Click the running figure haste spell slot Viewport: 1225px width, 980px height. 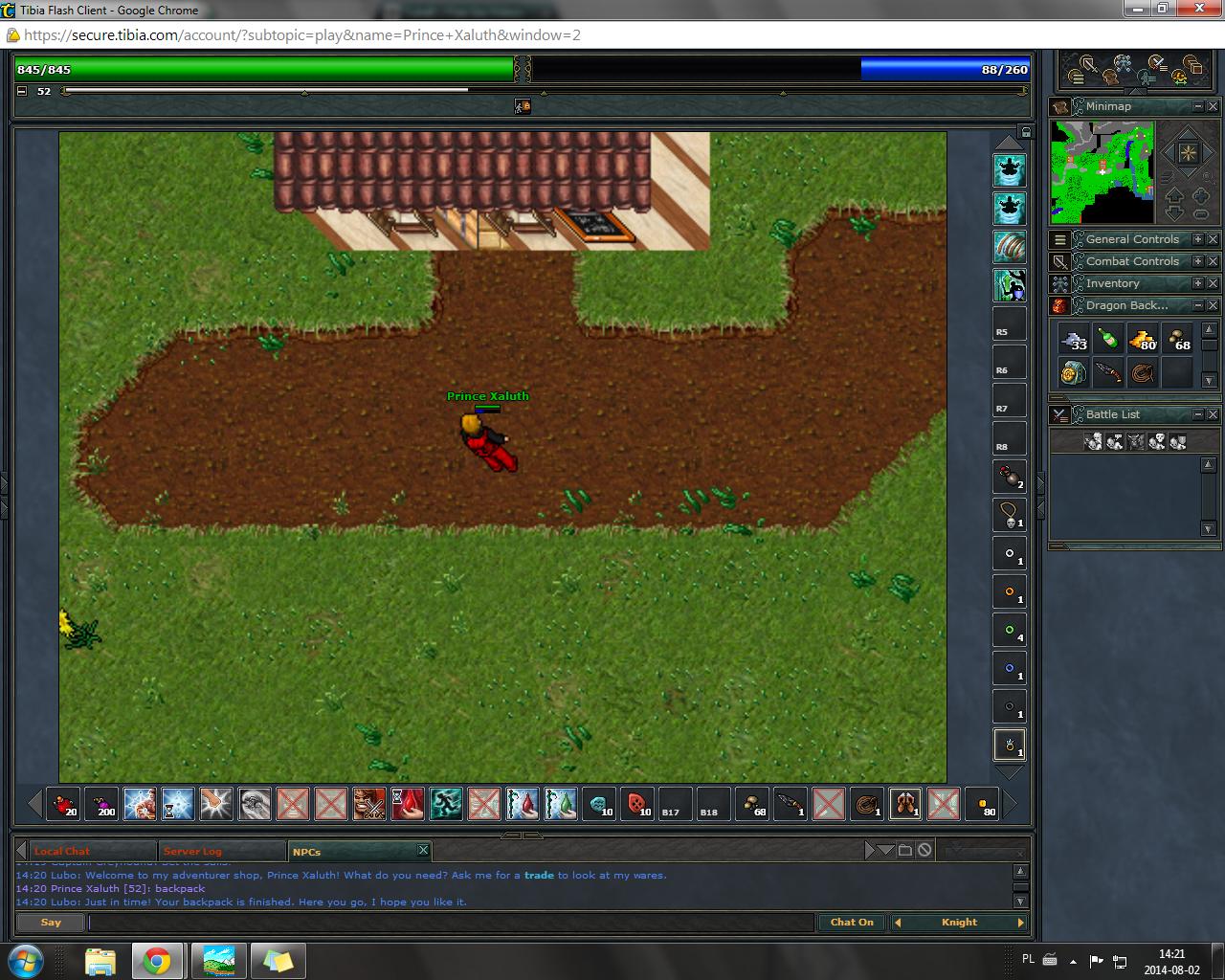click(445, 804)
